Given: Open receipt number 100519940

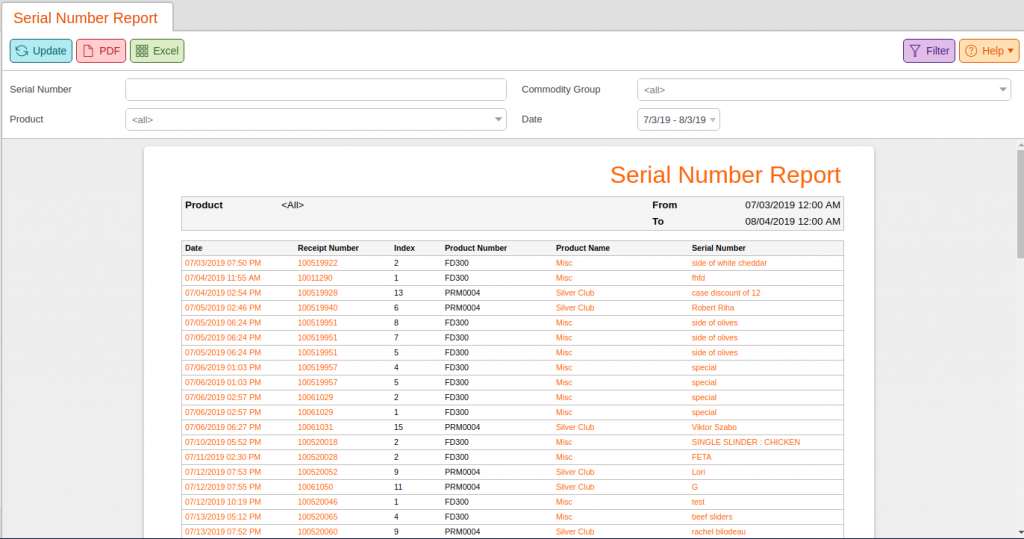Looking at the screenshot, I should click(x=317, y=308).
